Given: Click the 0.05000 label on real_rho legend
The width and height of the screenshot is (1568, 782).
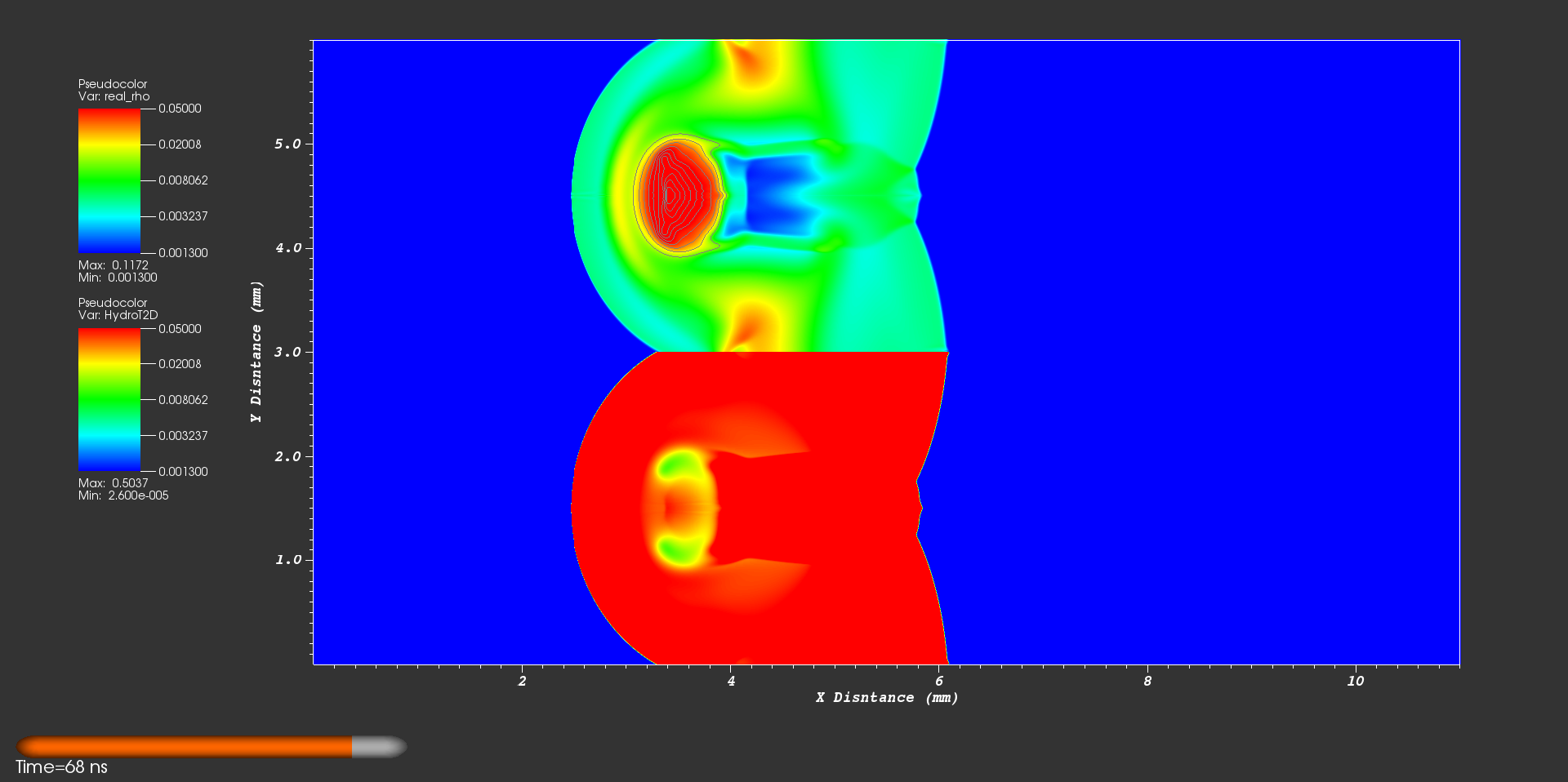Looking at the screenshot, I should [x=180, y=109].
